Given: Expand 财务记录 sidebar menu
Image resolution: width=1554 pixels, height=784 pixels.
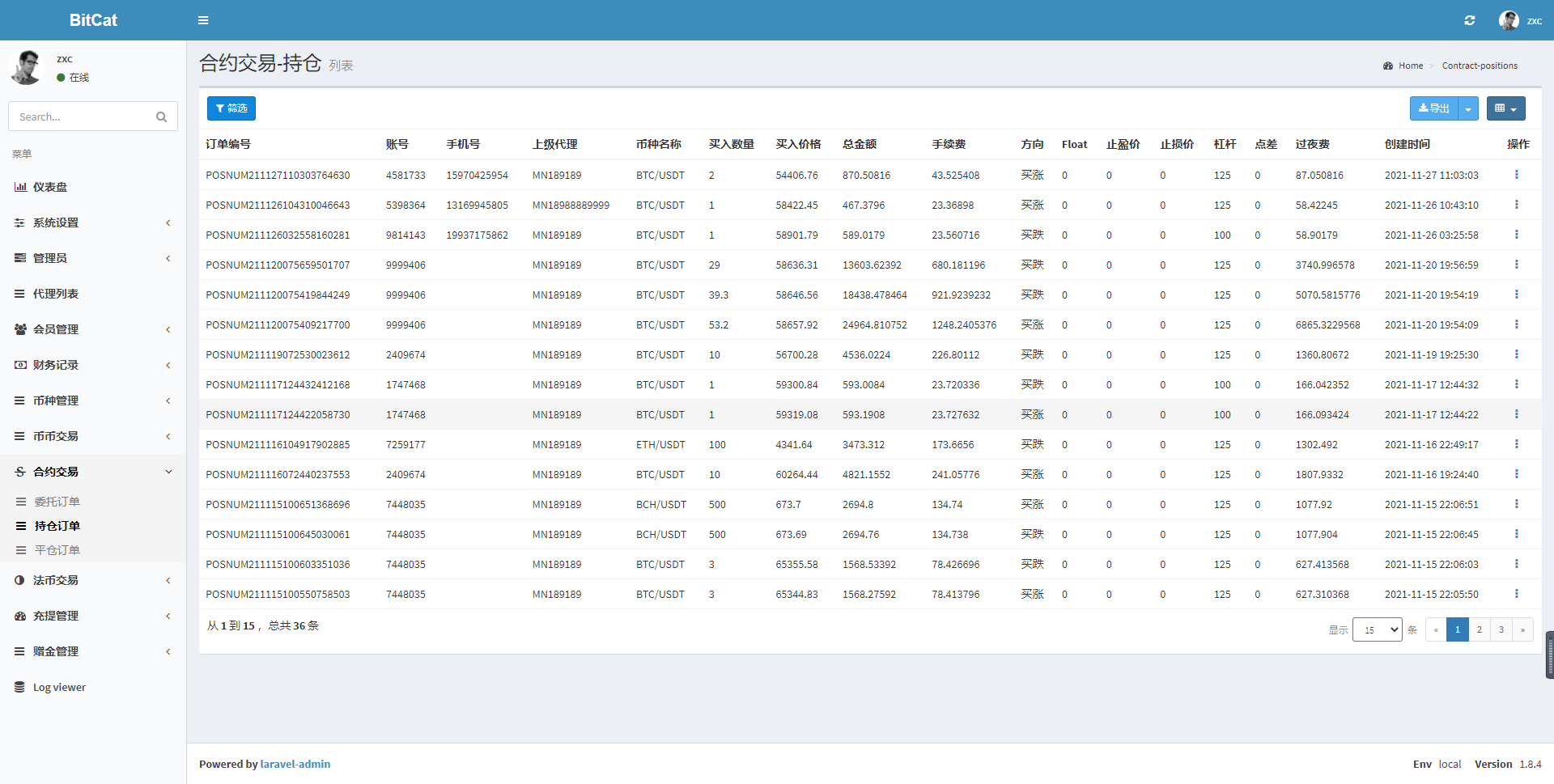Looking at the screenshot, I should click(93, 365).
